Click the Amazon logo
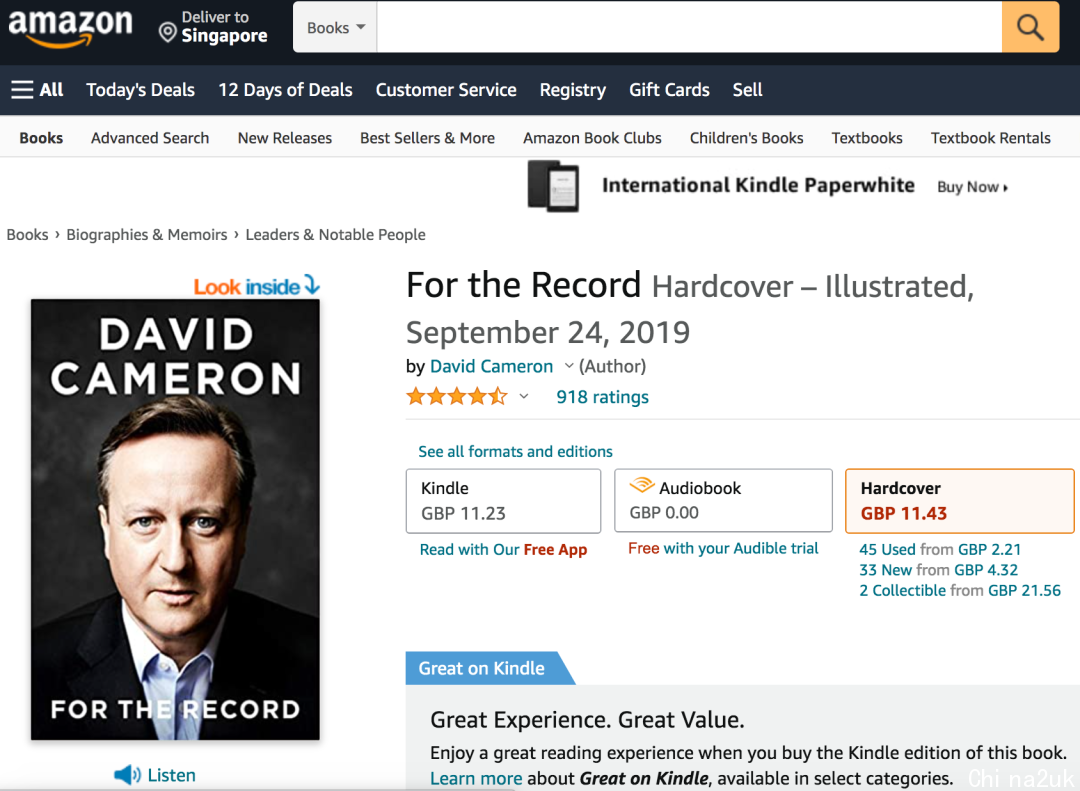The width and height of the screenshot is (1080, 791). click(70, 28)
